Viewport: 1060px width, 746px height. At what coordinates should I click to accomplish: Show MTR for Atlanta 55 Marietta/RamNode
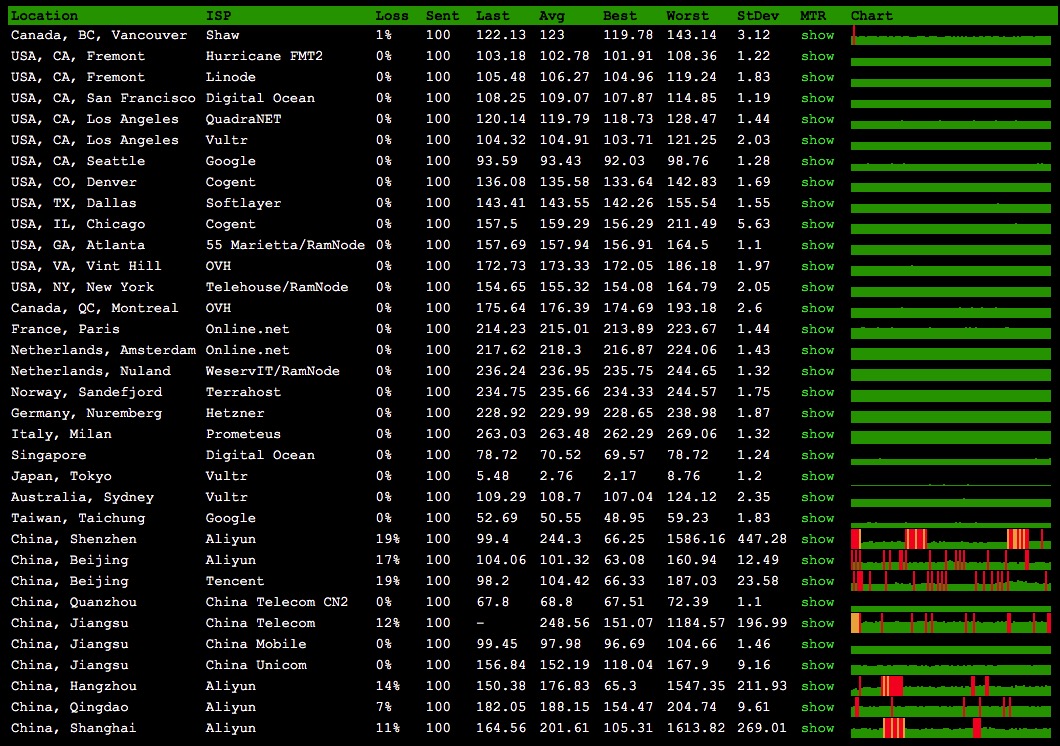(817, 245)
